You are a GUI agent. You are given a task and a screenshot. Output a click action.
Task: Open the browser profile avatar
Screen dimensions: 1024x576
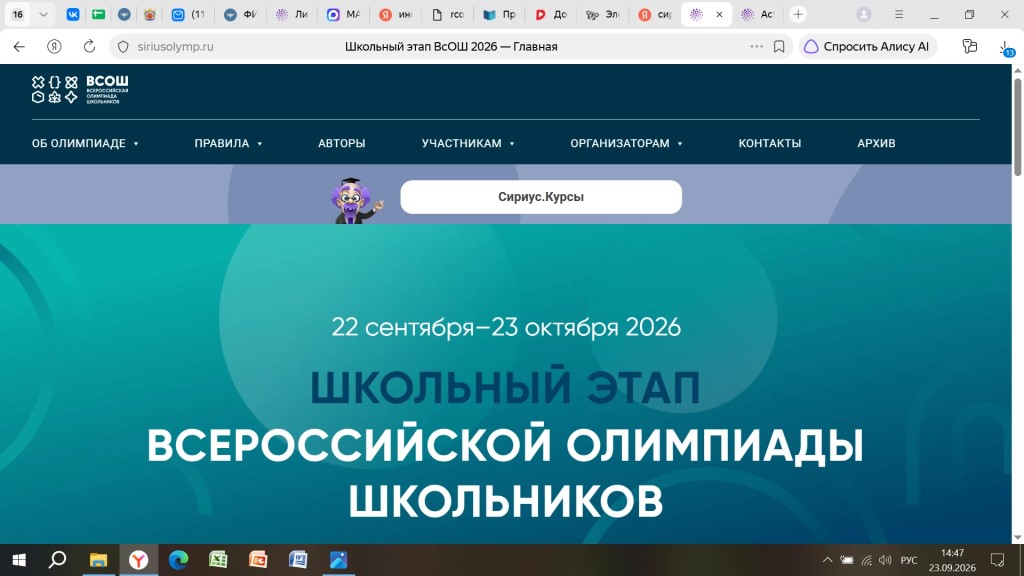(x=863, y=14)
